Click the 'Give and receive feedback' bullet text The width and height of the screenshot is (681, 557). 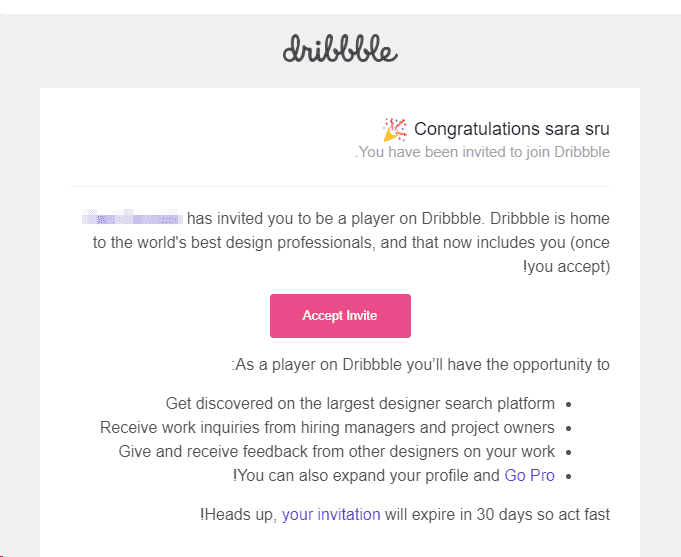(336, 452)
